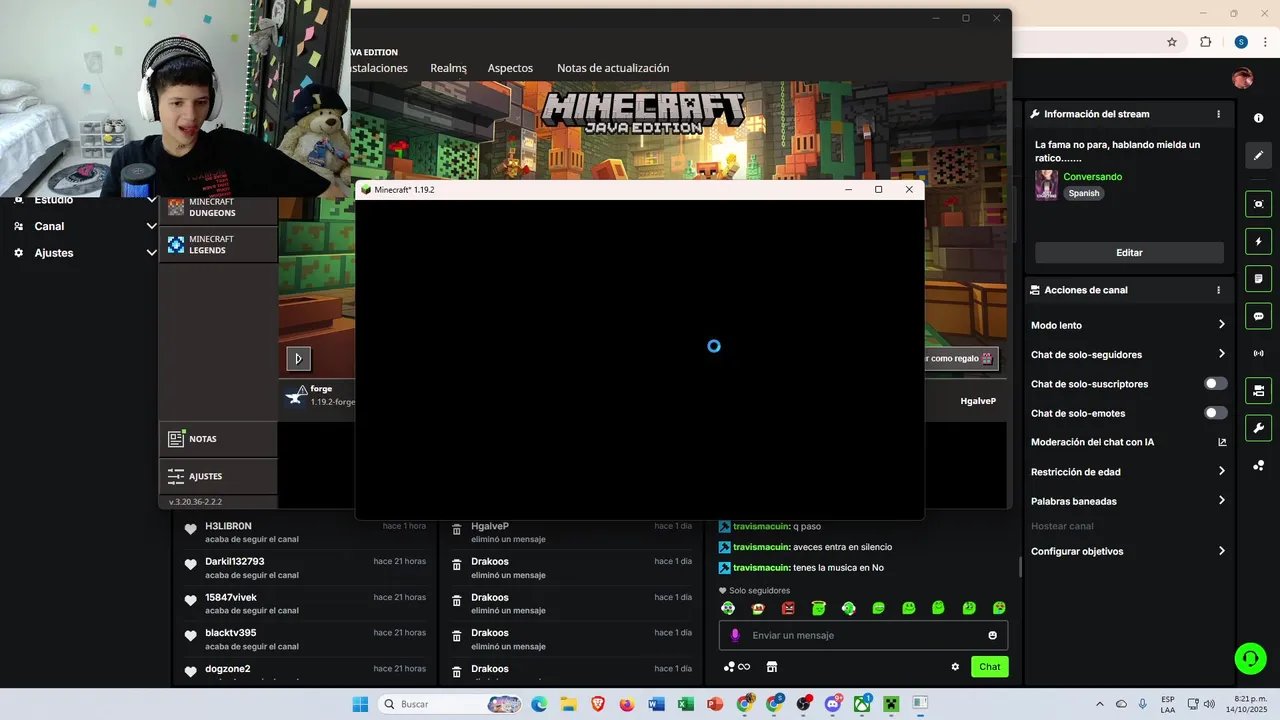Open NOTAS in launcher sidebar

pos(218,439)
